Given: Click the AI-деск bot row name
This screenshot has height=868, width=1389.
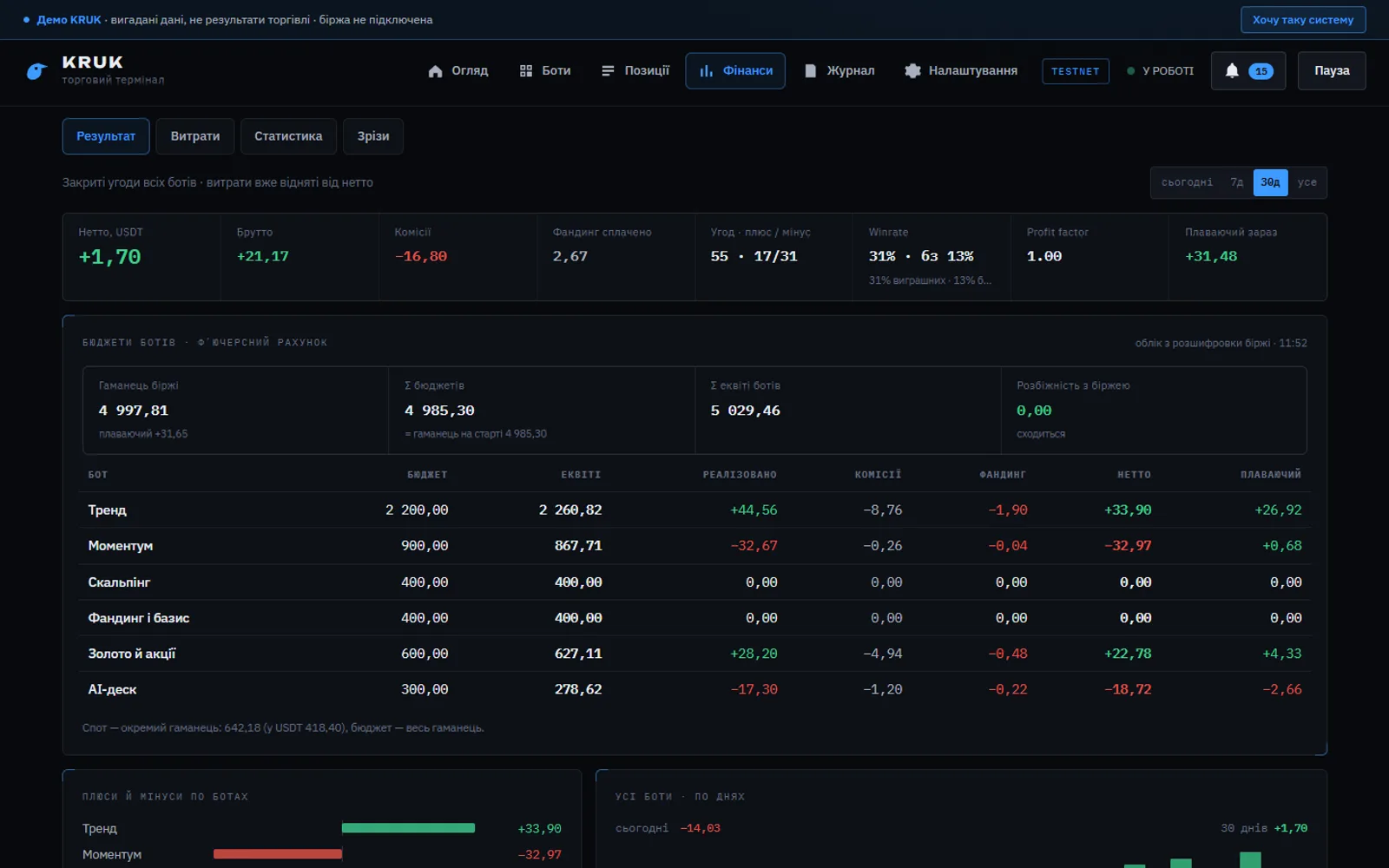Looking at the screenshot, I should [113, 689].
